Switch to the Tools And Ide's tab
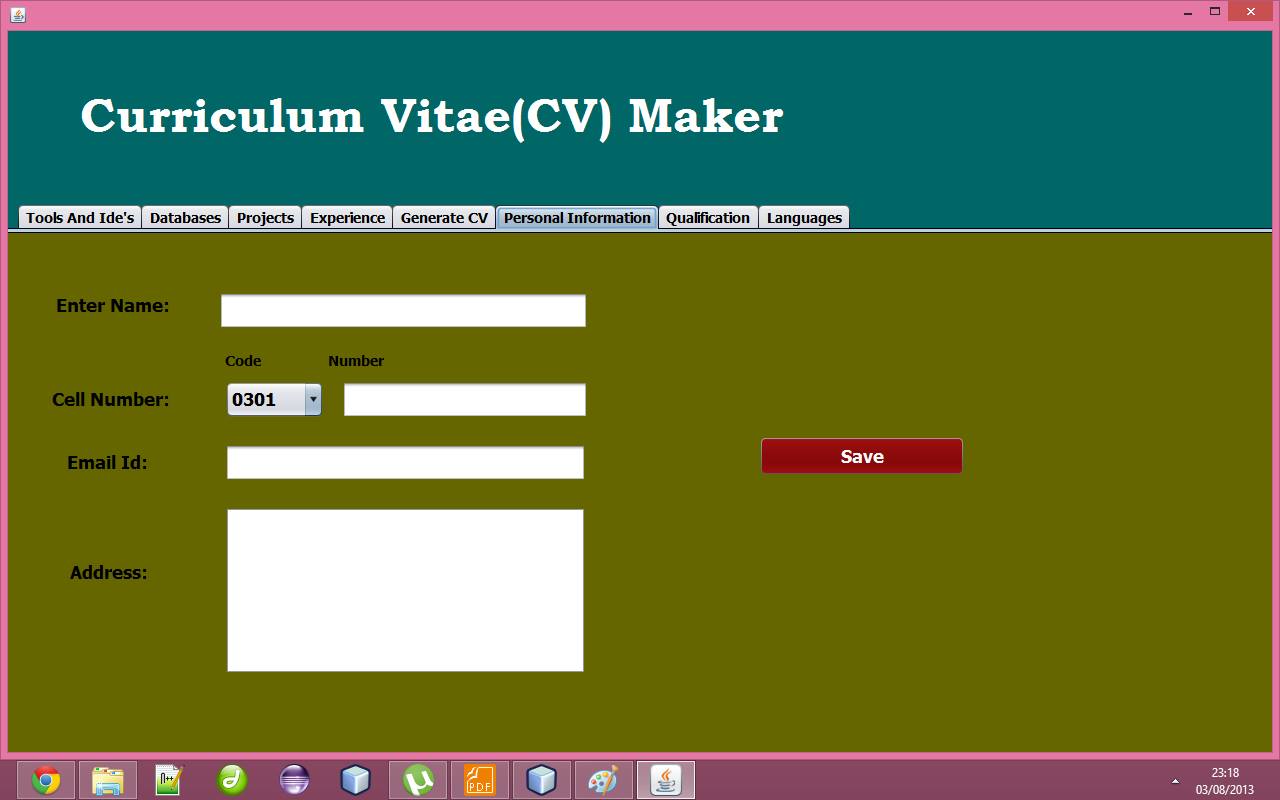Image resolution: width=1280 pixels, height=800 pixels. [80, 217]
